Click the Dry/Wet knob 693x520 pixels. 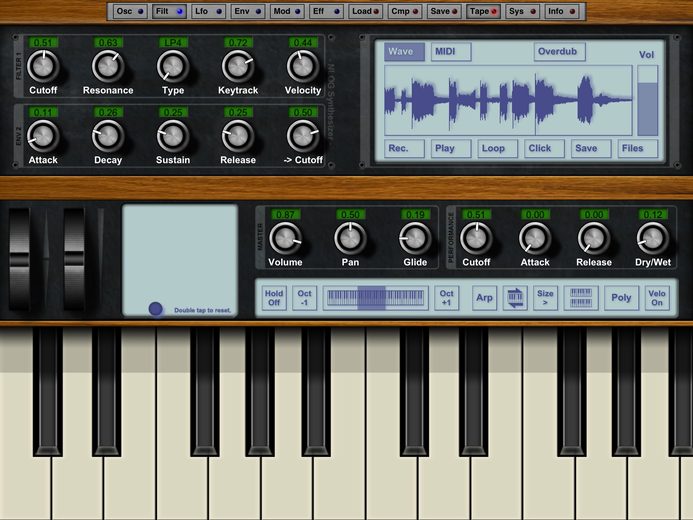pyautogui.click(x=652, y=239)
